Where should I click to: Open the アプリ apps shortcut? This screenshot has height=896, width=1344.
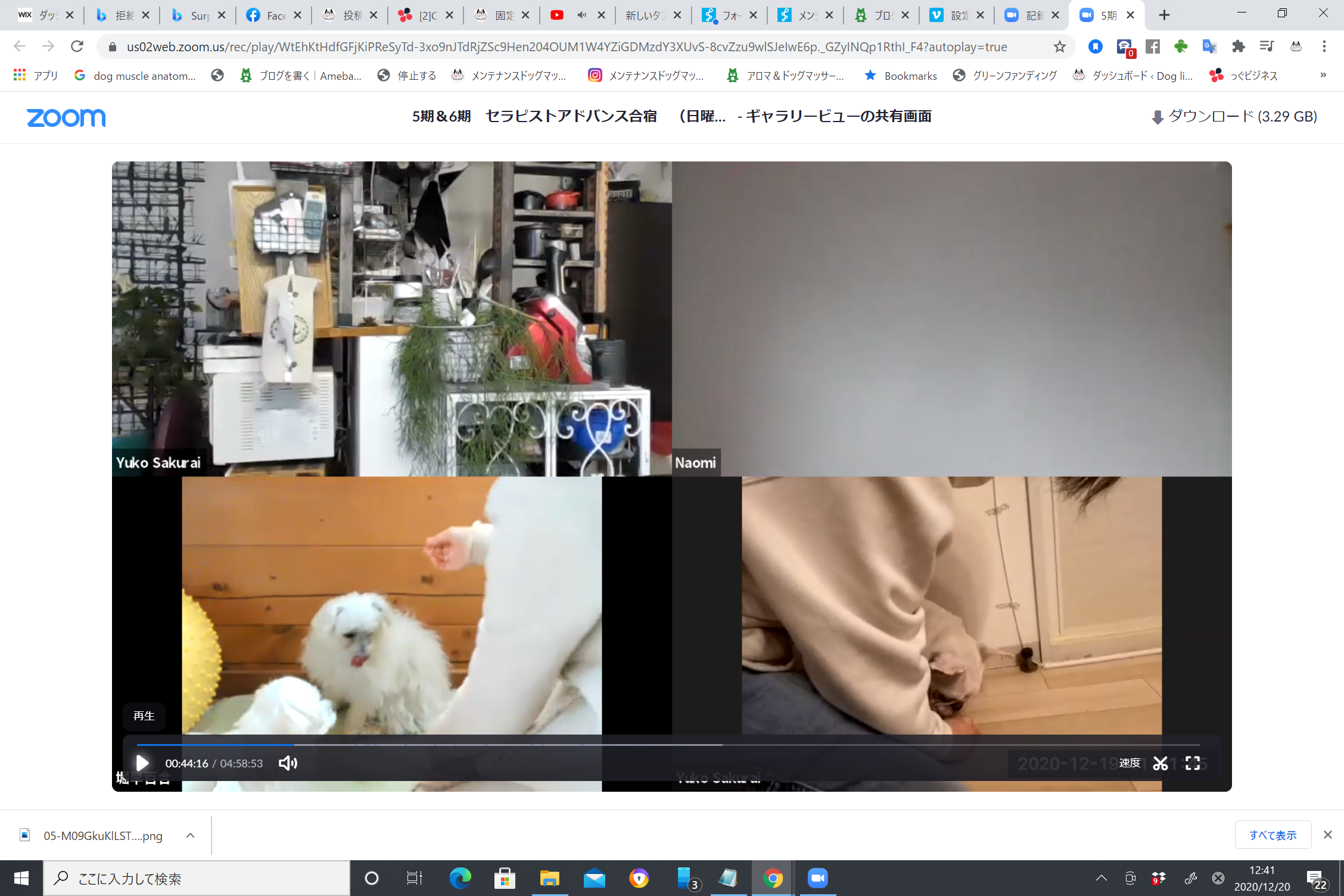tap(35, 76)
